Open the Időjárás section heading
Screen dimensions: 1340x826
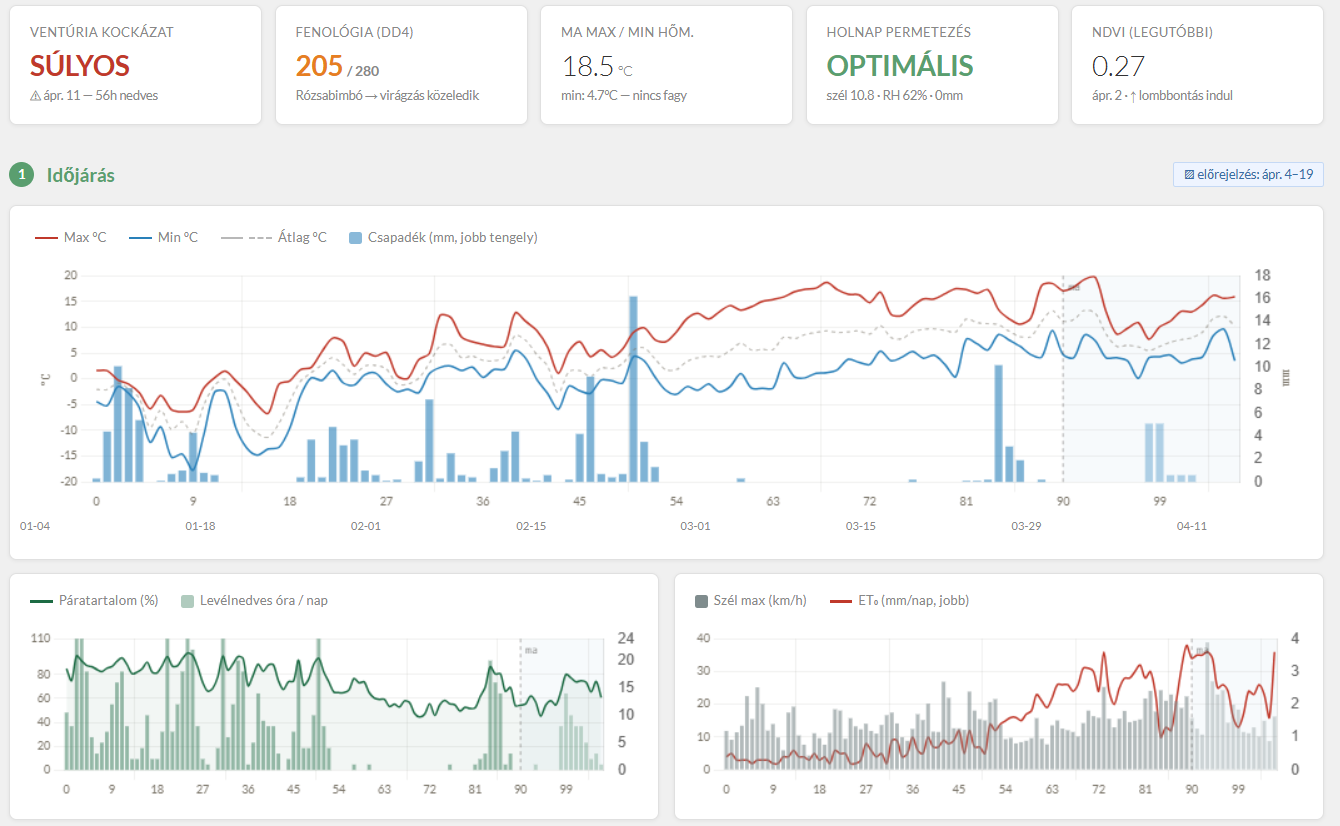pyautogui.click(x=81, y=175)
